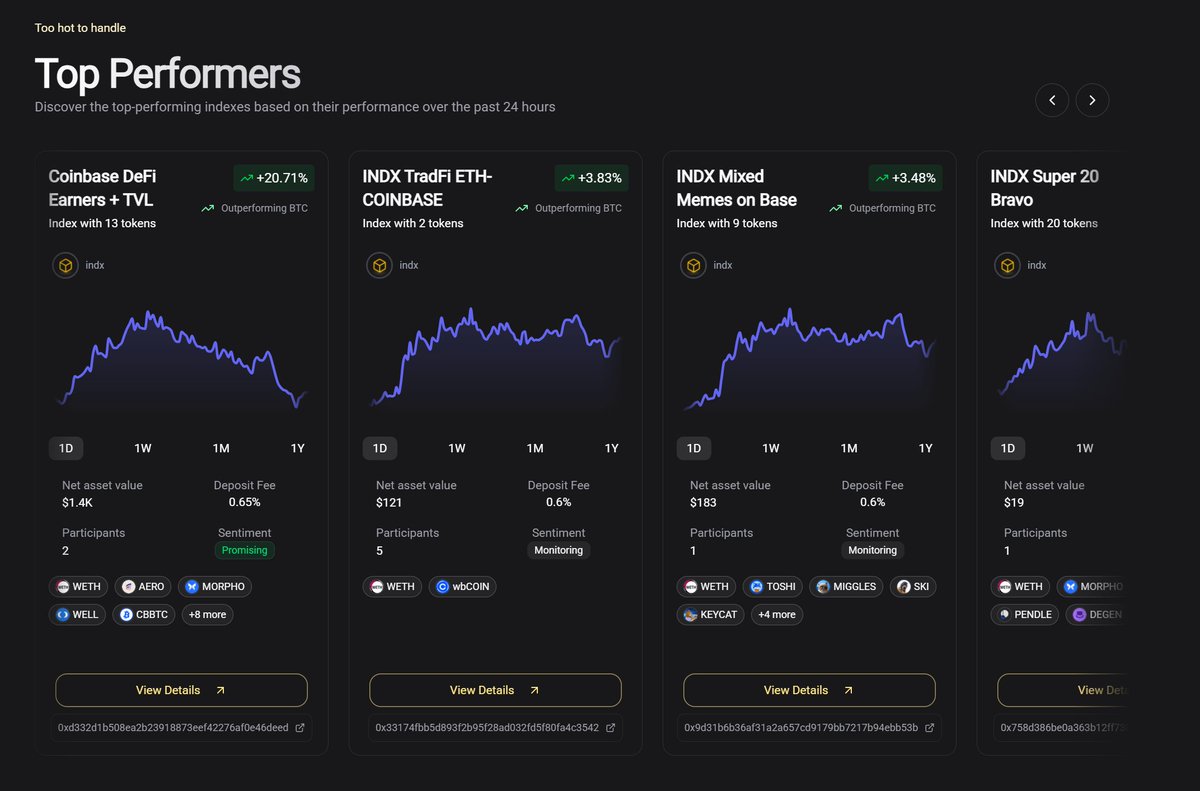
Task: View Details for Coinbase DeFi Earners + TVL
Action: 181,690
